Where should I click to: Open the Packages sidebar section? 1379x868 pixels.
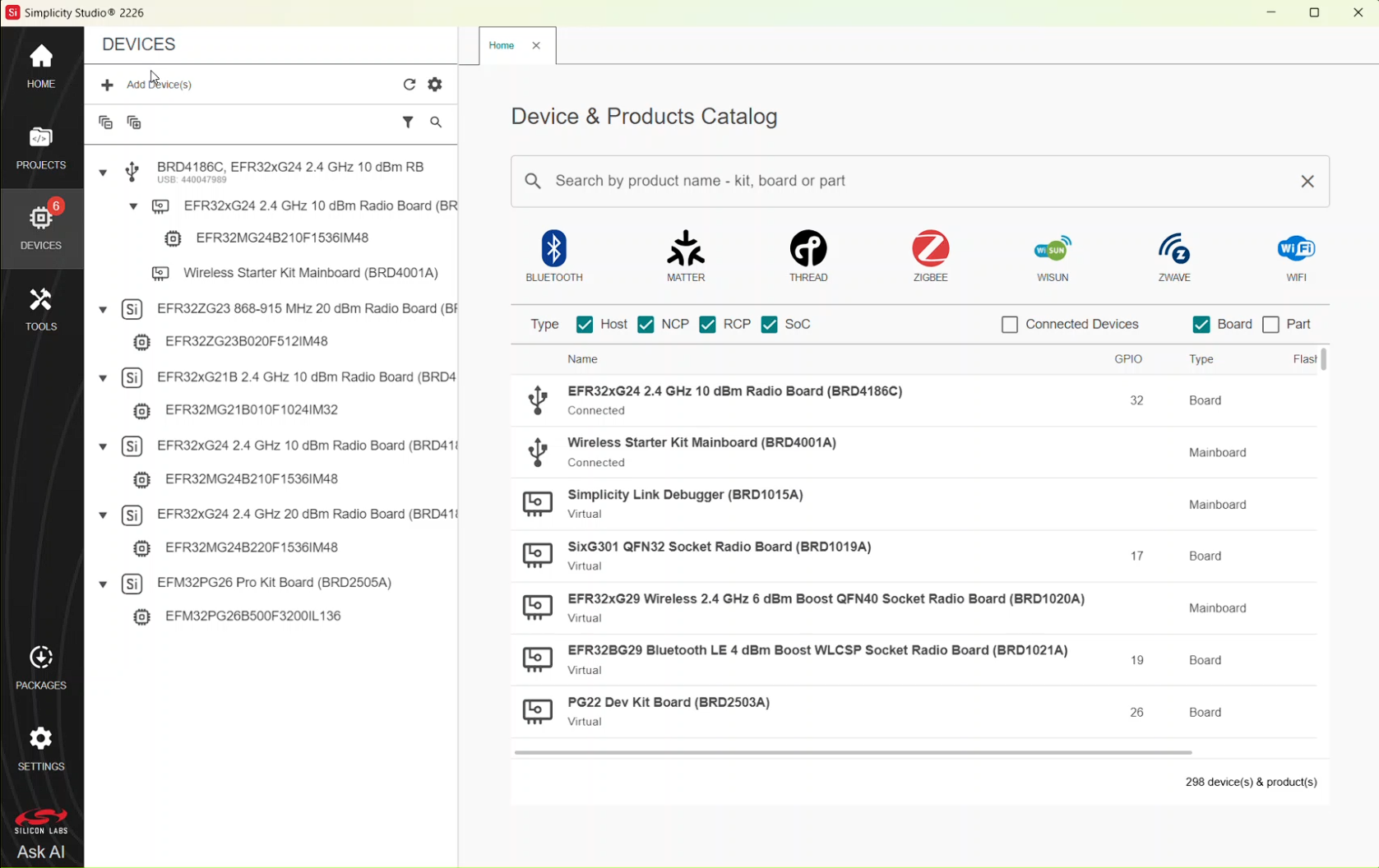coord(41,668)
